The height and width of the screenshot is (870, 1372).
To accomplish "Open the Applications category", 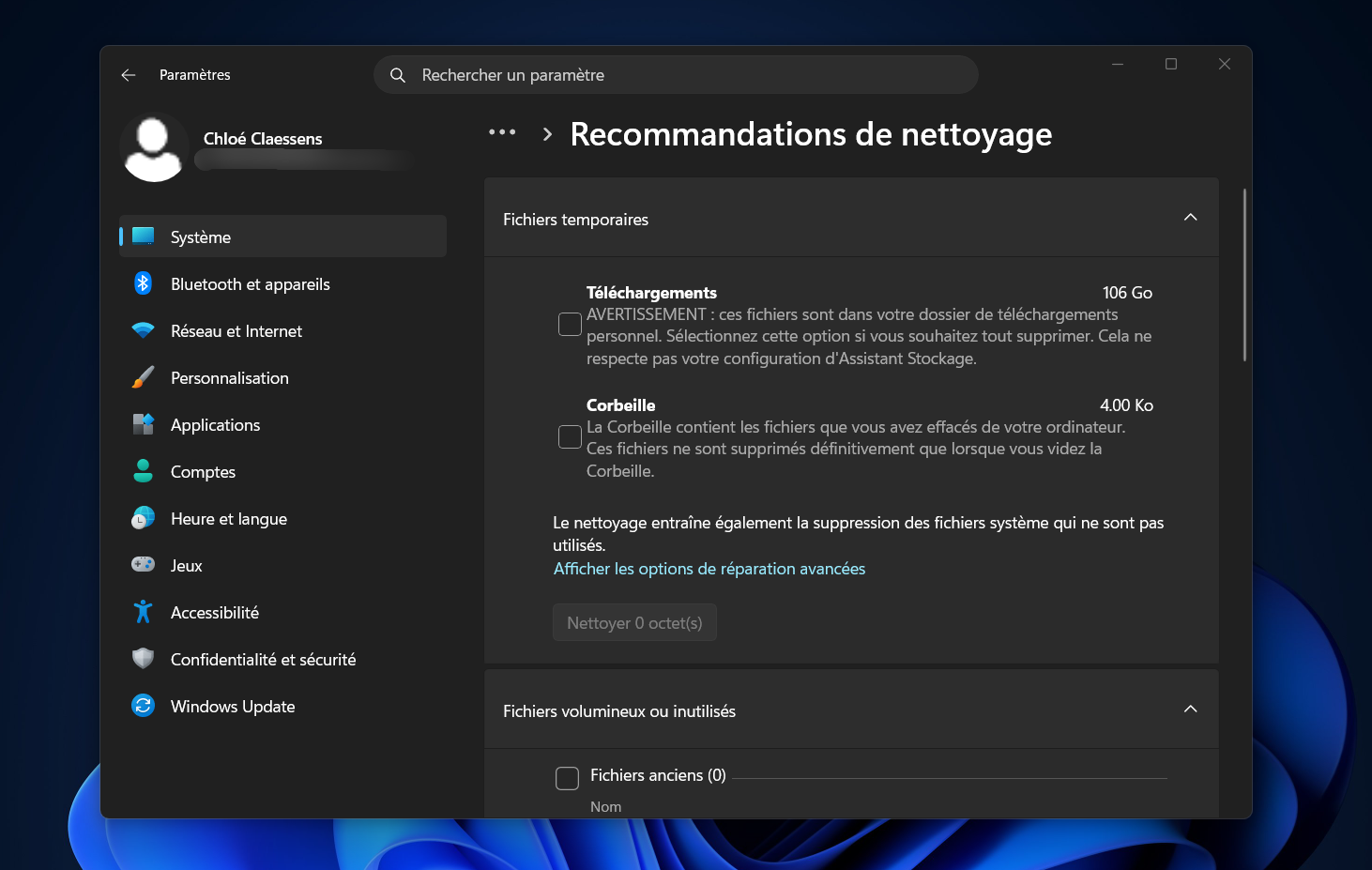I will tap(283, 424).
